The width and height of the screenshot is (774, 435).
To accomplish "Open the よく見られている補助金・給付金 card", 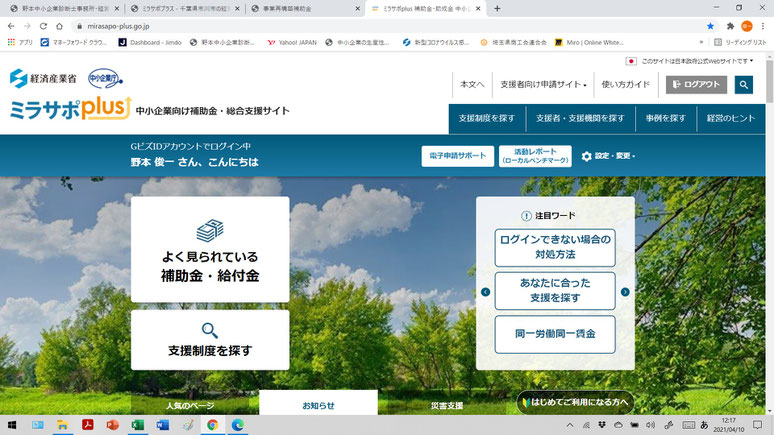I will click(210, 249).
